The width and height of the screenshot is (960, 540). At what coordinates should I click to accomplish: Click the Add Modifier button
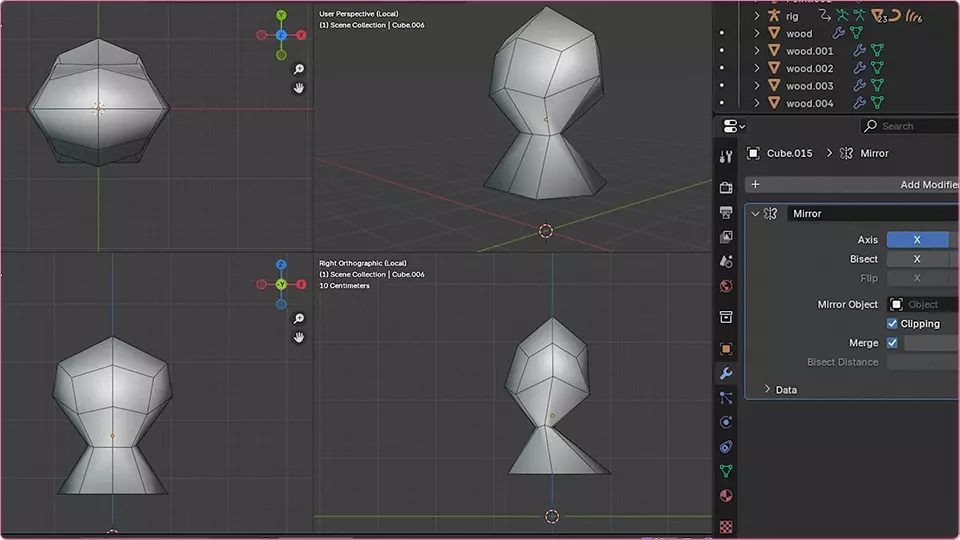(852, 184)
